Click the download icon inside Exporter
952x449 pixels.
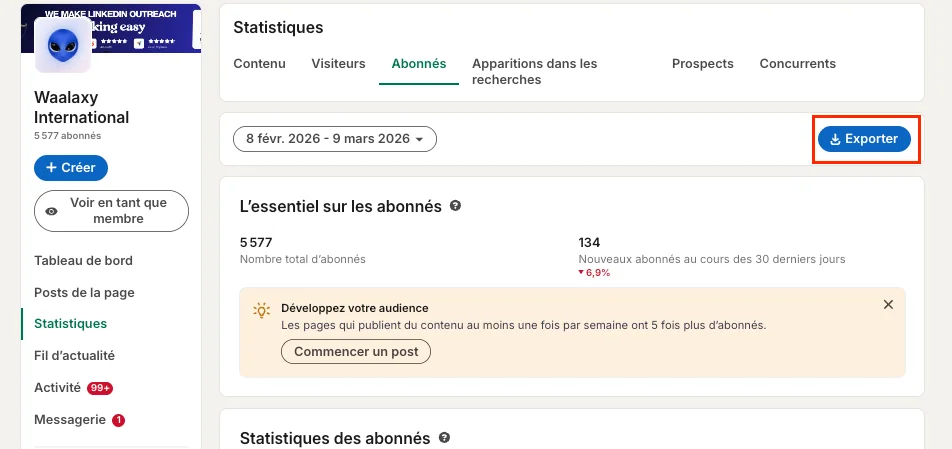(835, 140)
